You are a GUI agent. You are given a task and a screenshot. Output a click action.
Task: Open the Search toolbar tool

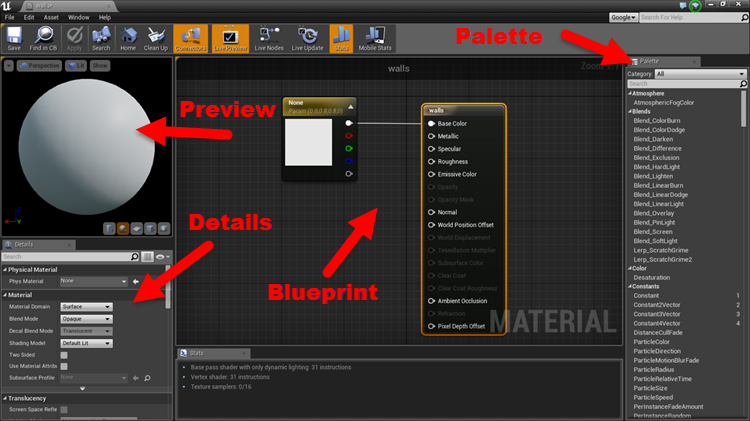(101, 38)
